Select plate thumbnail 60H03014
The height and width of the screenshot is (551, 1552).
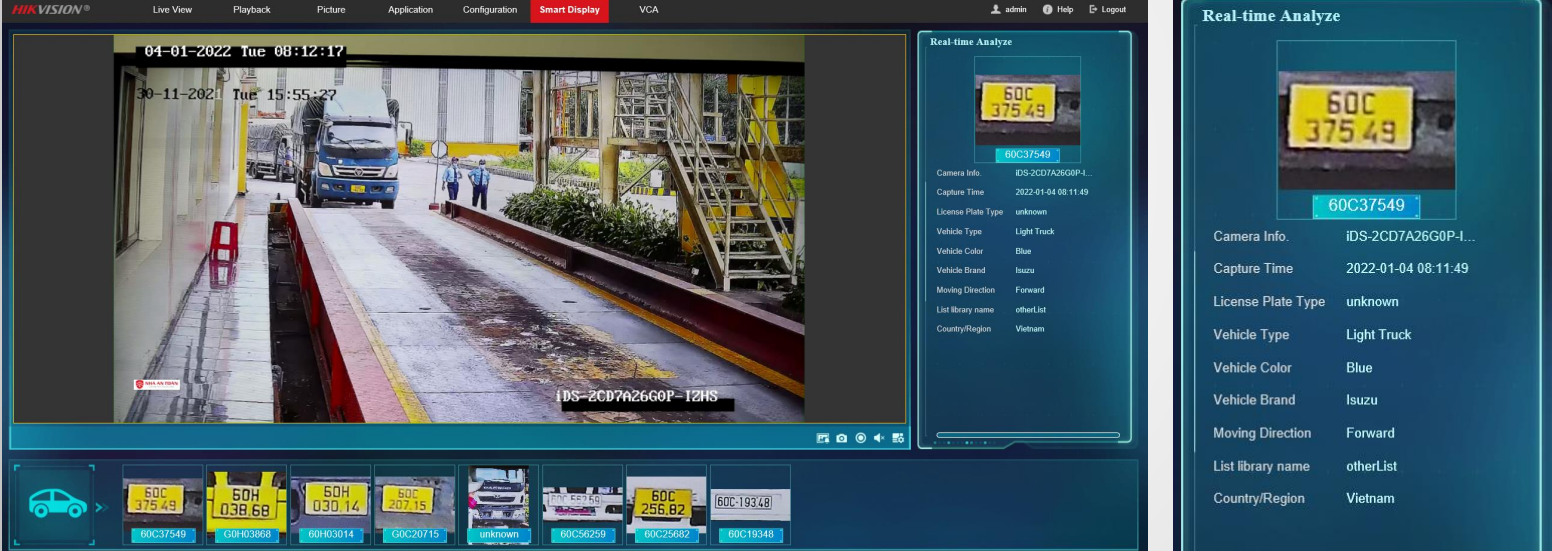pyautogui.click(x=330, y=502)
